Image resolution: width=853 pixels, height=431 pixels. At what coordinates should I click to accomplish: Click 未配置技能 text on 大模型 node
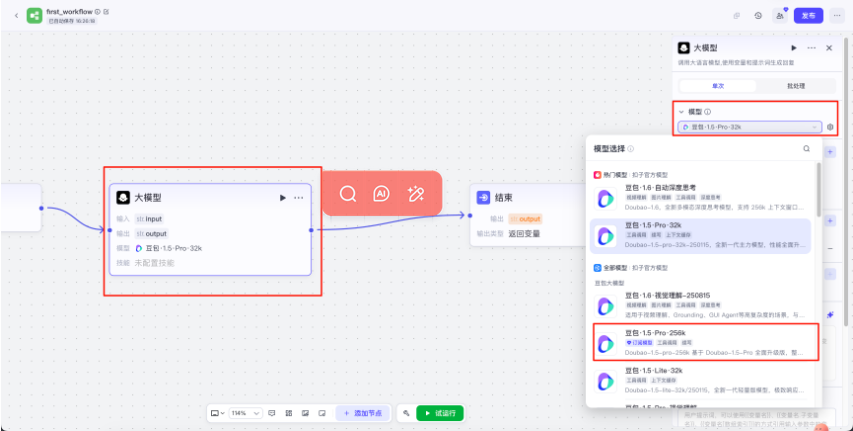[x=154, y=263]
